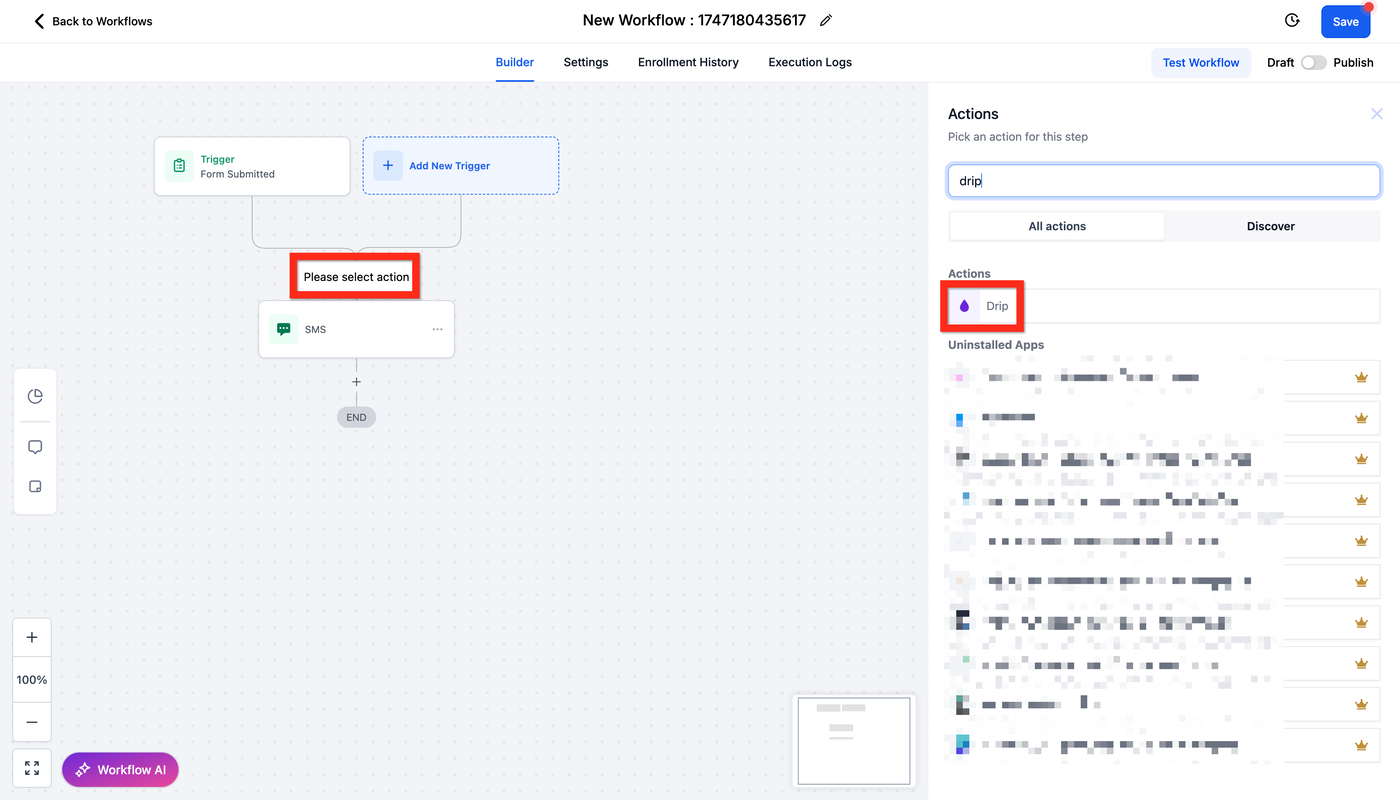Click the fit-to-screen expand icon
Screen dimensions: 1400x800
32,768
